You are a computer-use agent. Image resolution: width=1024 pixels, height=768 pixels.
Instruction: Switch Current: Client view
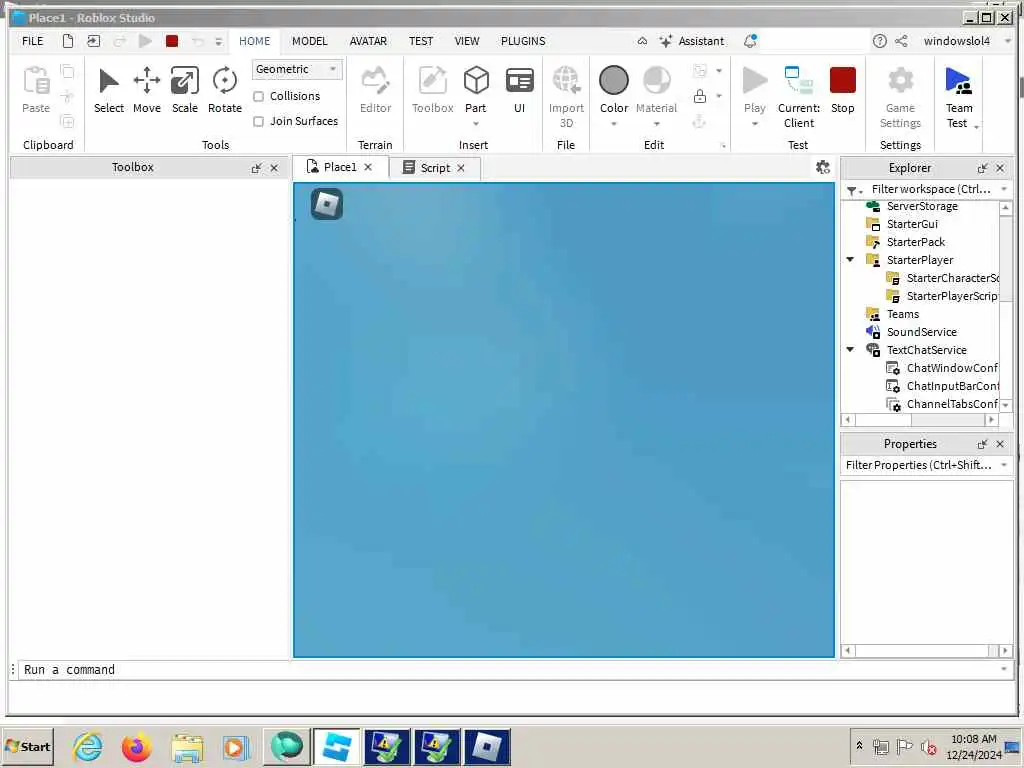pos(799,97)
